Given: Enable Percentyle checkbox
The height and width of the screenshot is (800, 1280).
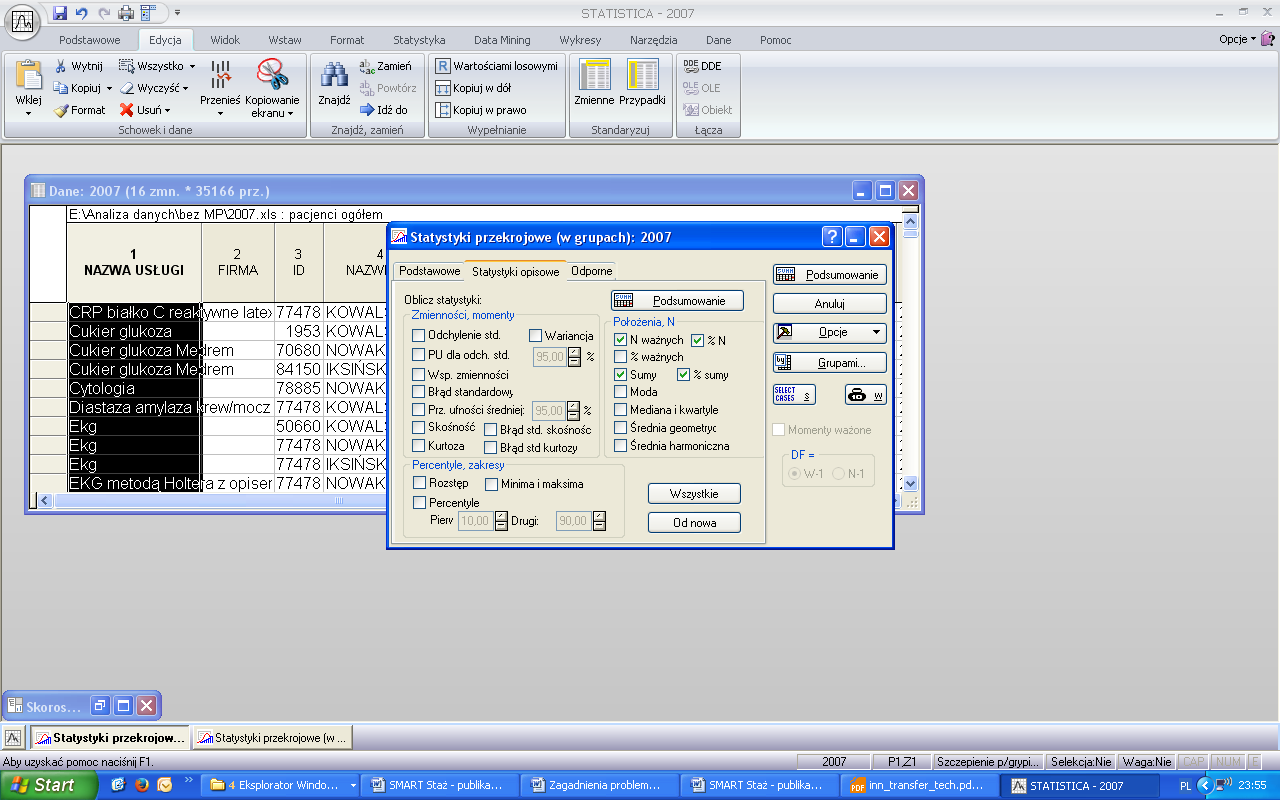Looking at the screenshot, I should (419, 502).
